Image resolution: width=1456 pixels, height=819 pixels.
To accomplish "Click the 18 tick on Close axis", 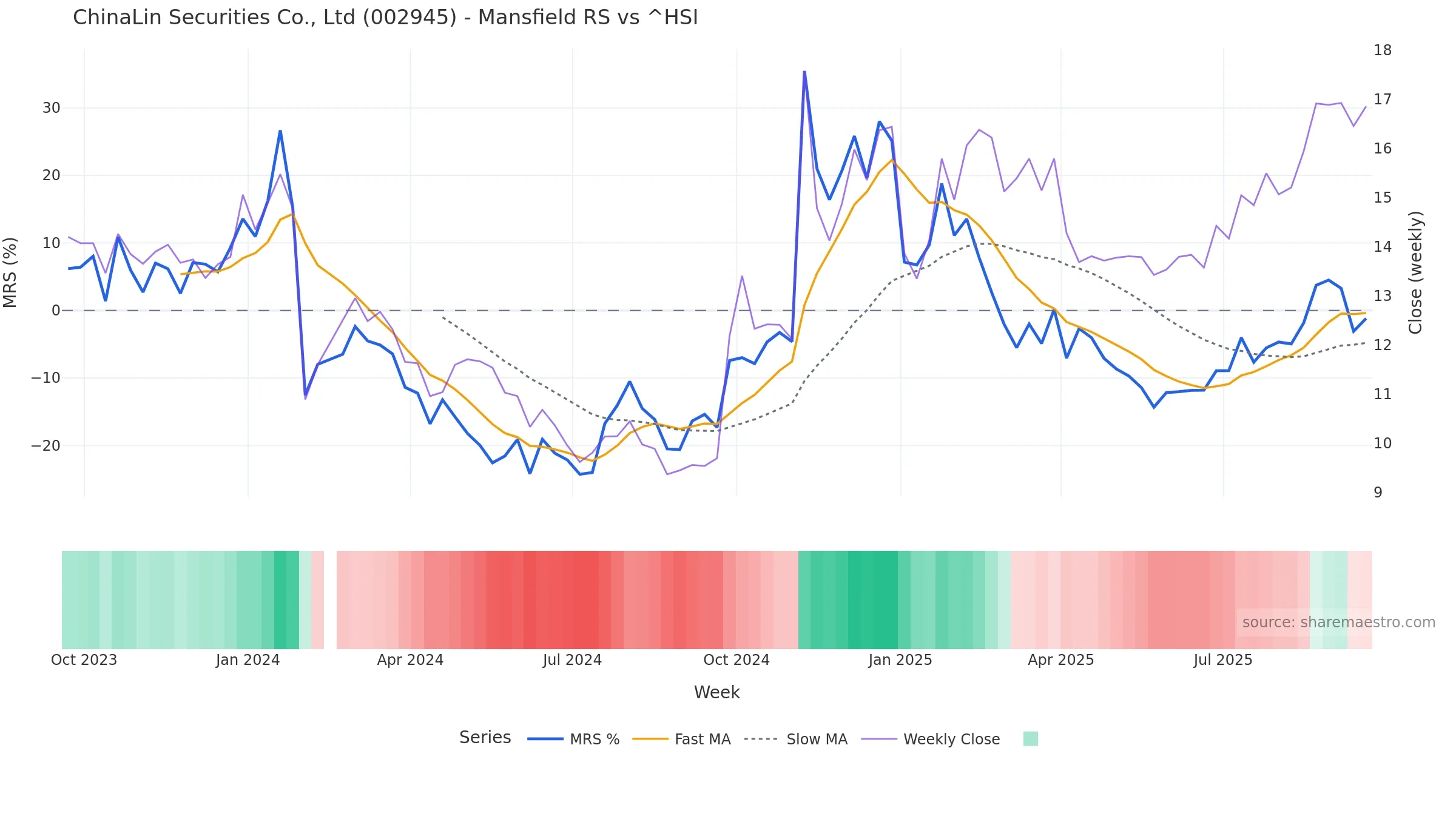I will [x=1383, y=50].
